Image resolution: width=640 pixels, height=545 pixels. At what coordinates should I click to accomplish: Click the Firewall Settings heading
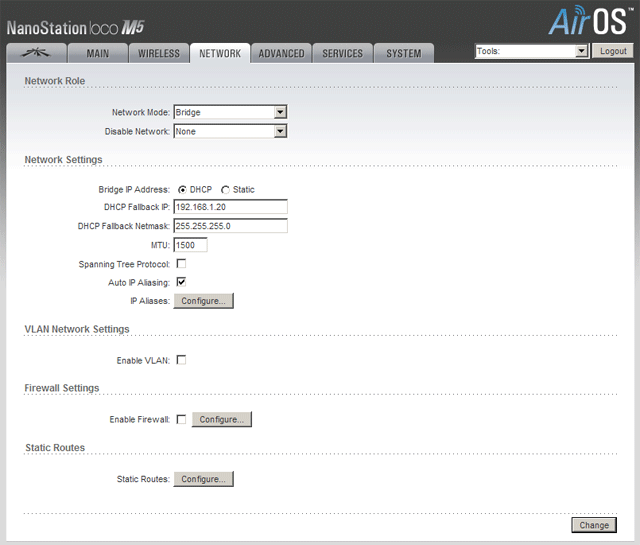62,388
